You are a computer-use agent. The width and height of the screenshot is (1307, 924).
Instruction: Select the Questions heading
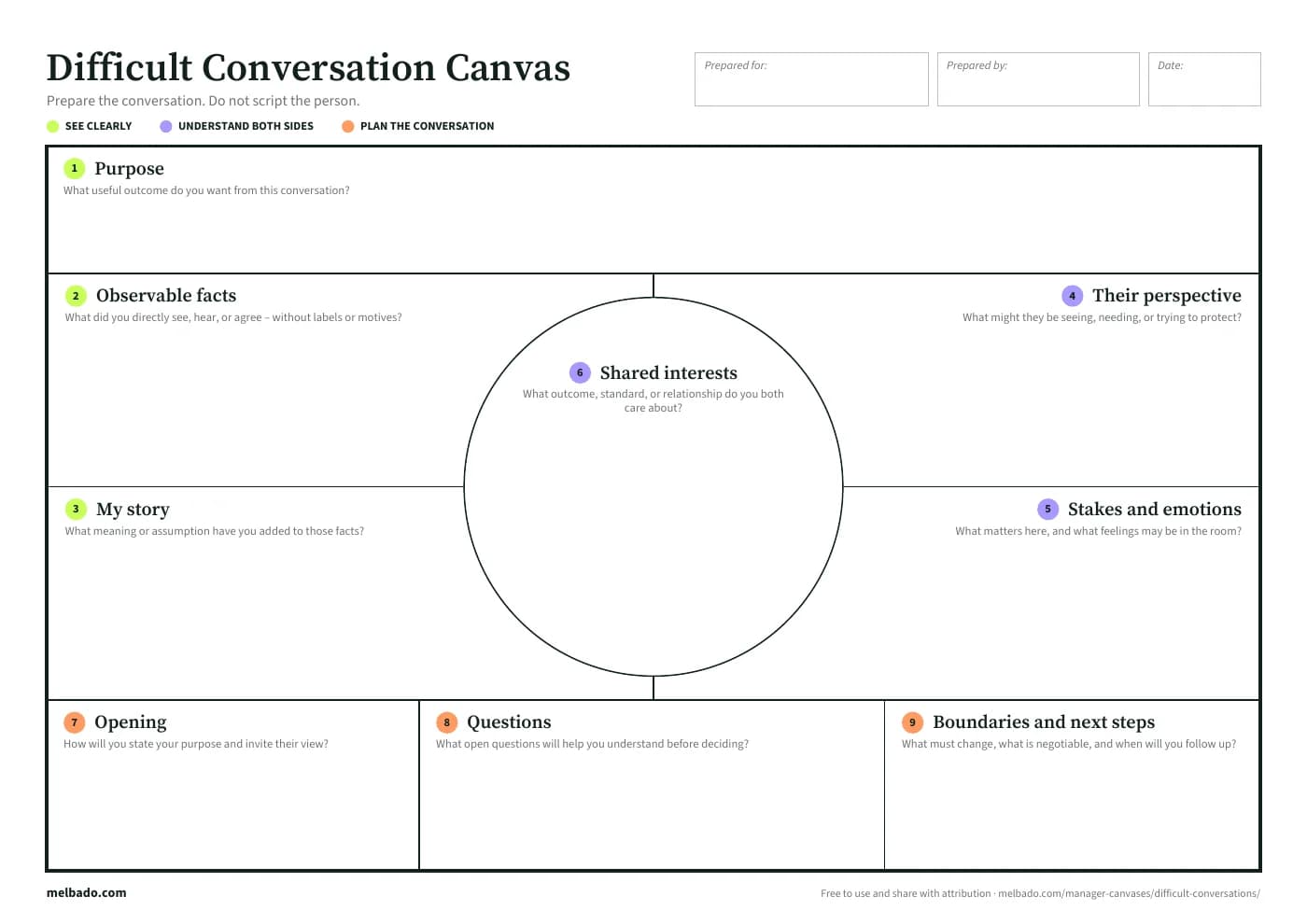pos(509,722)
